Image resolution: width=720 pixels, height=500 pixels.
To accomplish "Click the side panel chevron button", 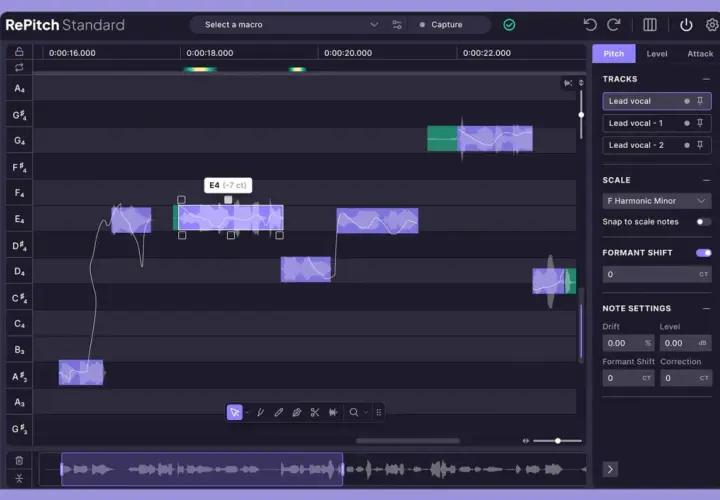I will 610,469.
